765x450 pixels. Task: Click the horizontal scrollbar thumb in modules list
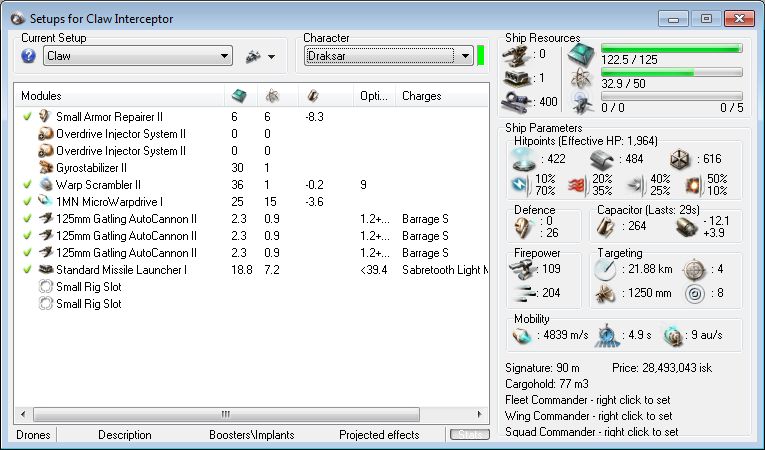coord(226,414)
